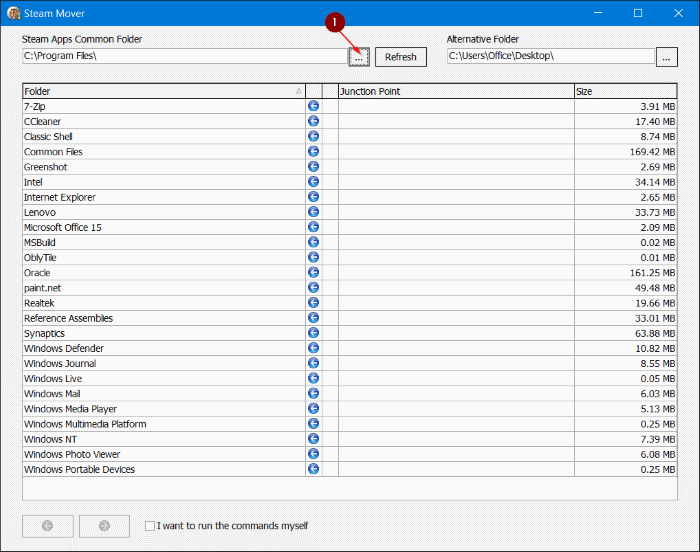Select the Greenshot folder name
The width and height of the screenshot is (700, 552).
click(x=46, y=167)
